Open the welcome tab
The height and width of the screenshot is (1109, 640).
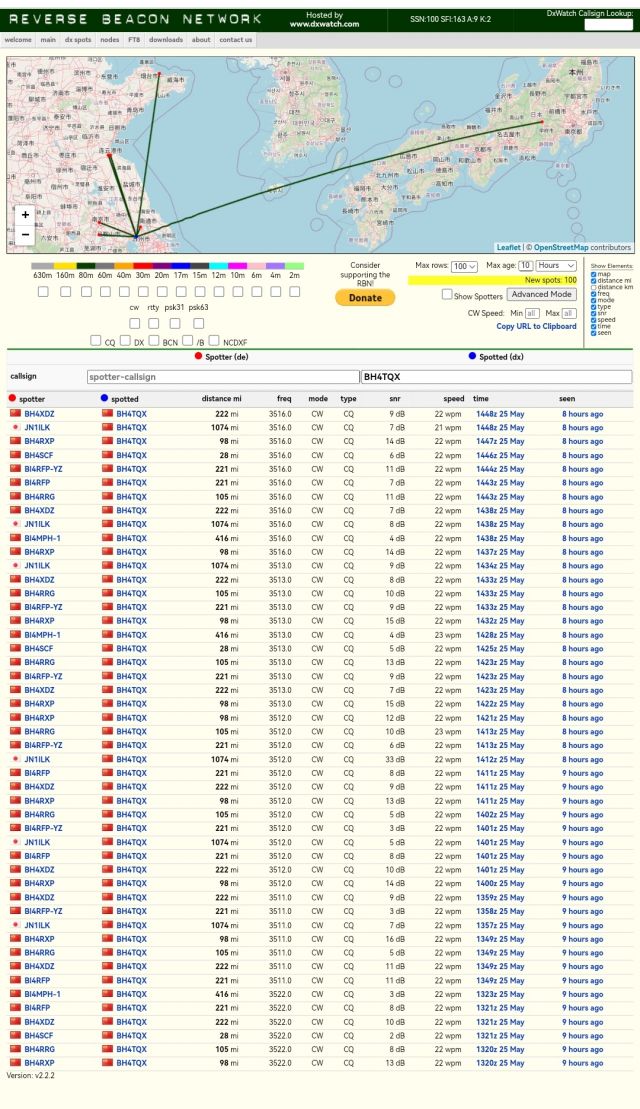18,40
